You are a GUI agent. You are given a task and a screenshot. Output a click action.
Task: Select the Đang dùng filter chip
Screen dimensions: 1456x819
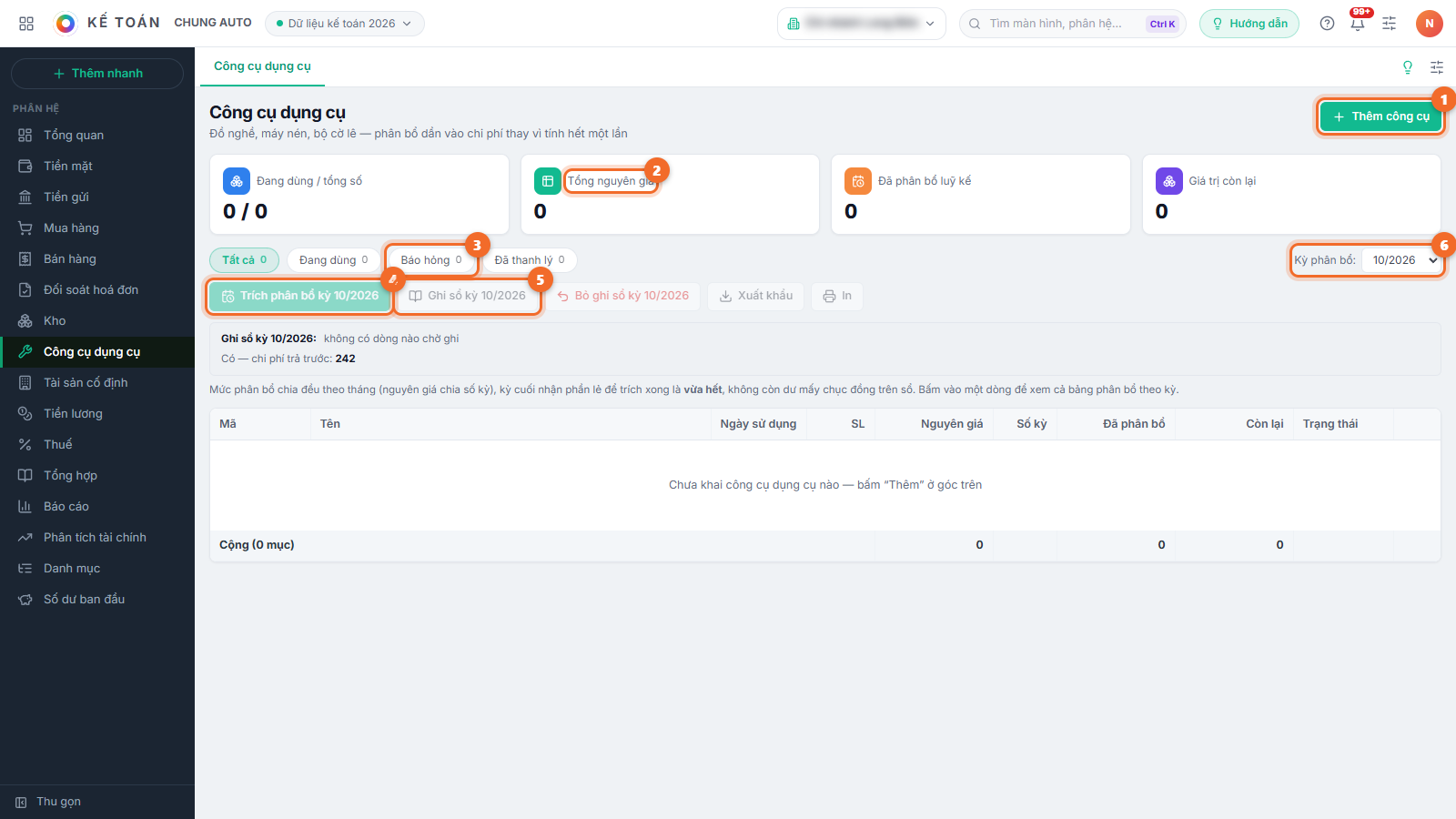pyautogui.click(x=334, y=260)
